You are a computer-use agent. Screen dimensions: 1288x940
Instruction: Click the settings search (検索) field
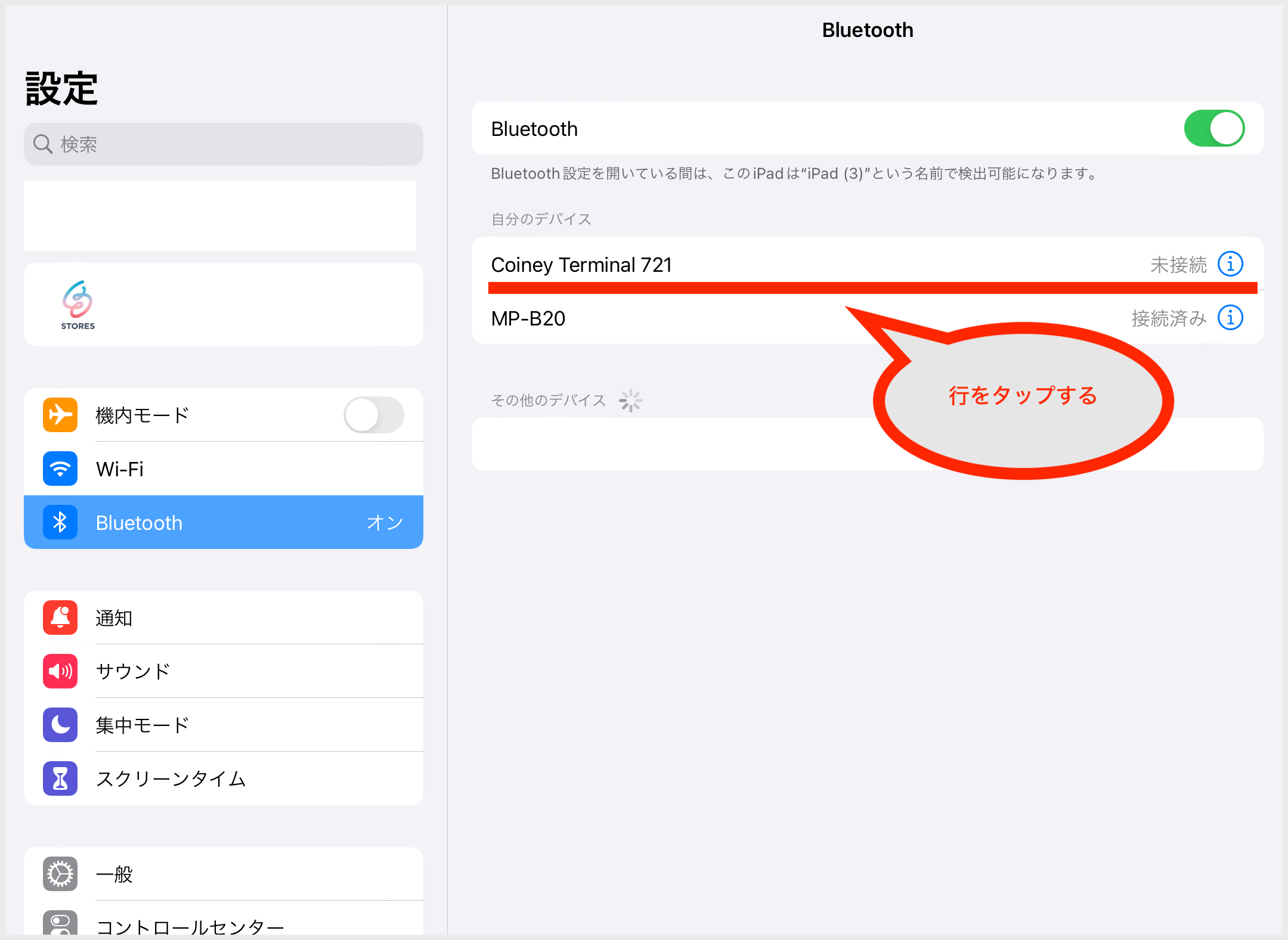[224, 144]
